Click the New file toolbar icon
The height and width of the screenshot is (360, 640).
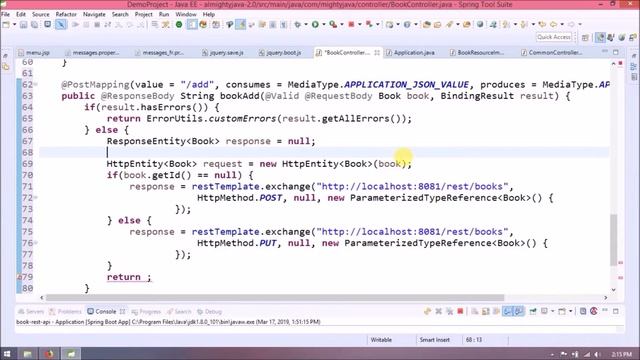pyautogui.click(x=6, y=25)
